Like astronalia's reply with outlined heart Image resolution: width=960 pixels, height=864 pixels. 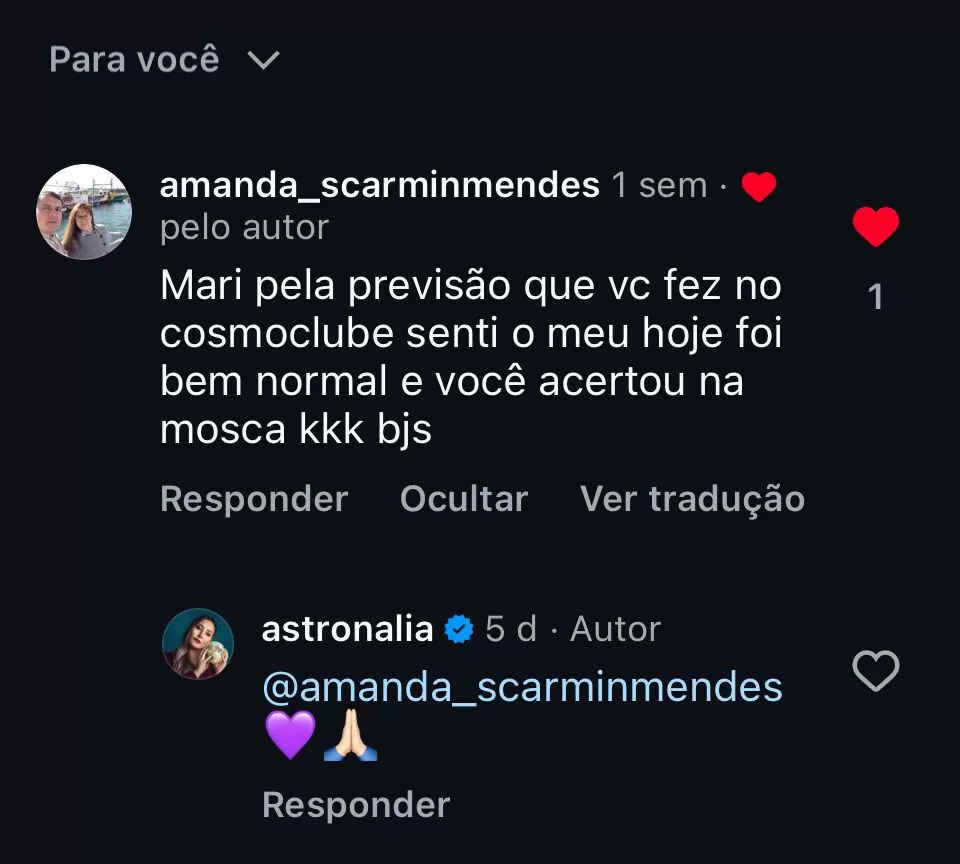pyautogui.click(x=876, y=671)
